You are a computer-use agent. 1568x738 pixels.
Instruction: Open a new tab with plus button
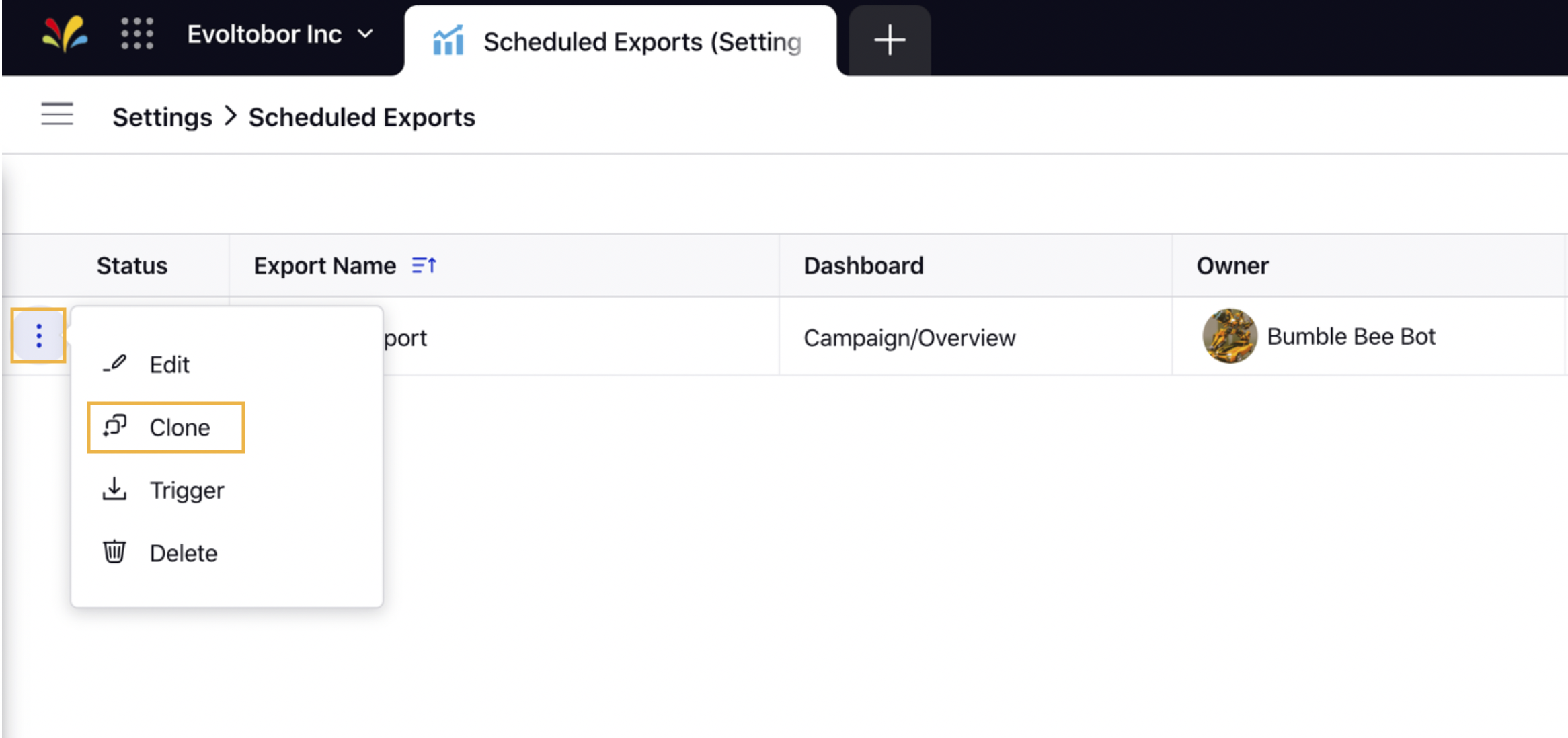point(890,40)
